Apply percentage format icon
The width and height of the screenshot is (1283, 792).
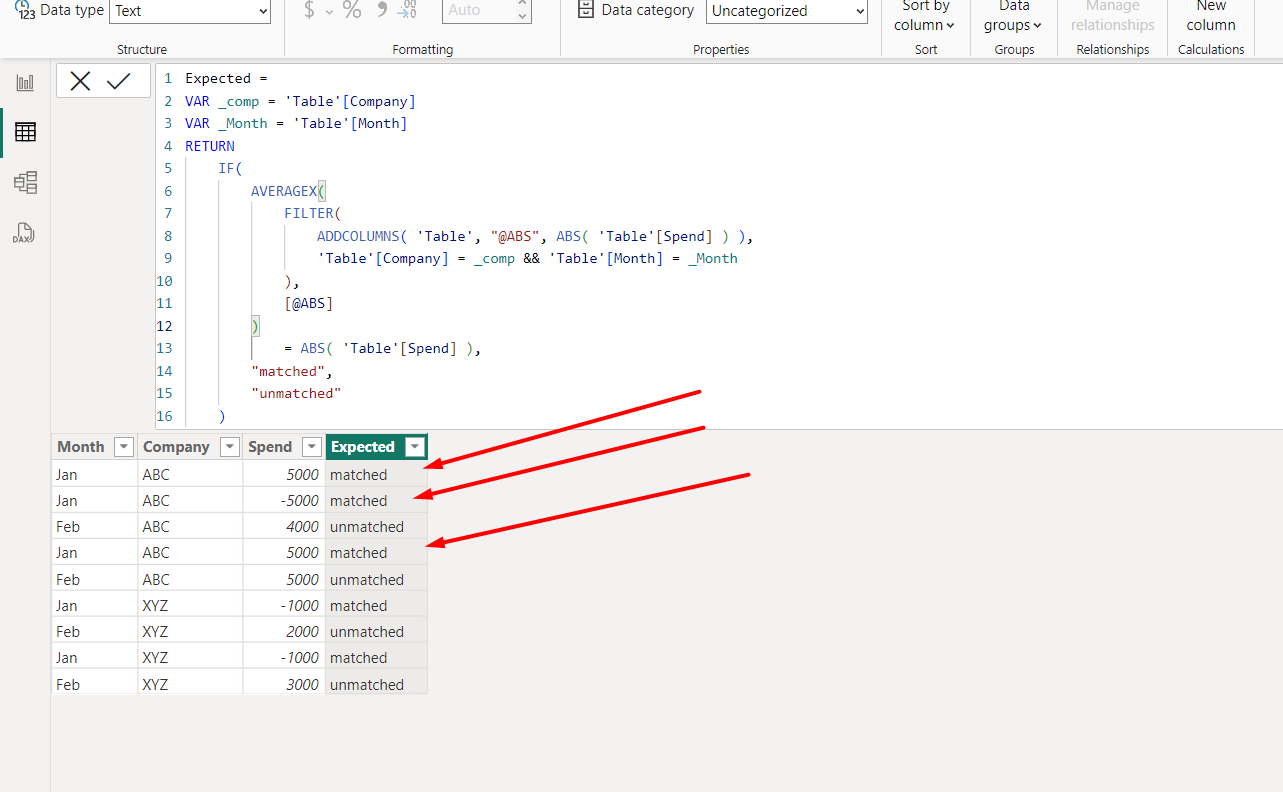[352, 10]
